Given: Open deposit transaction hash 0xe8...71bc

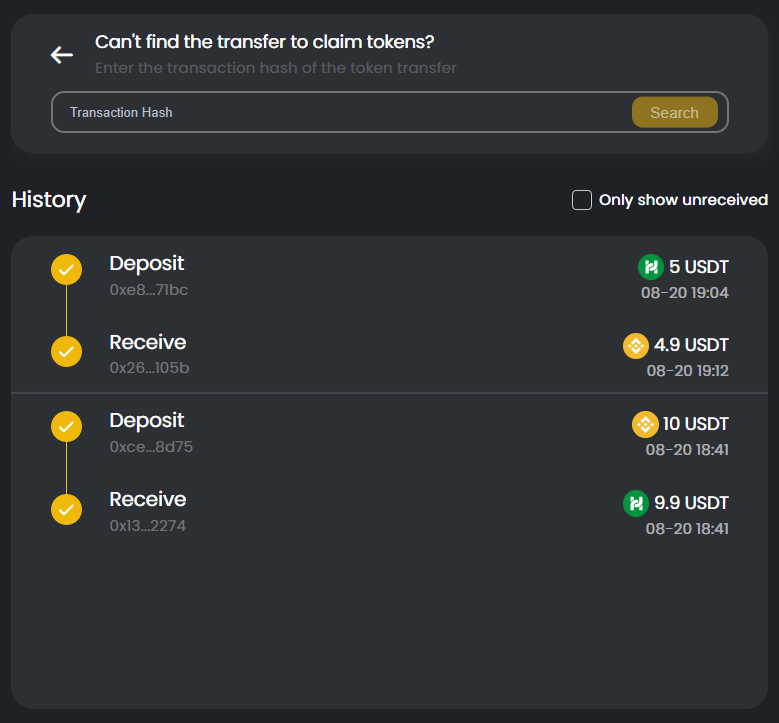Looking at the screenshot, I should pyautogui.click(x=149, y=290).
